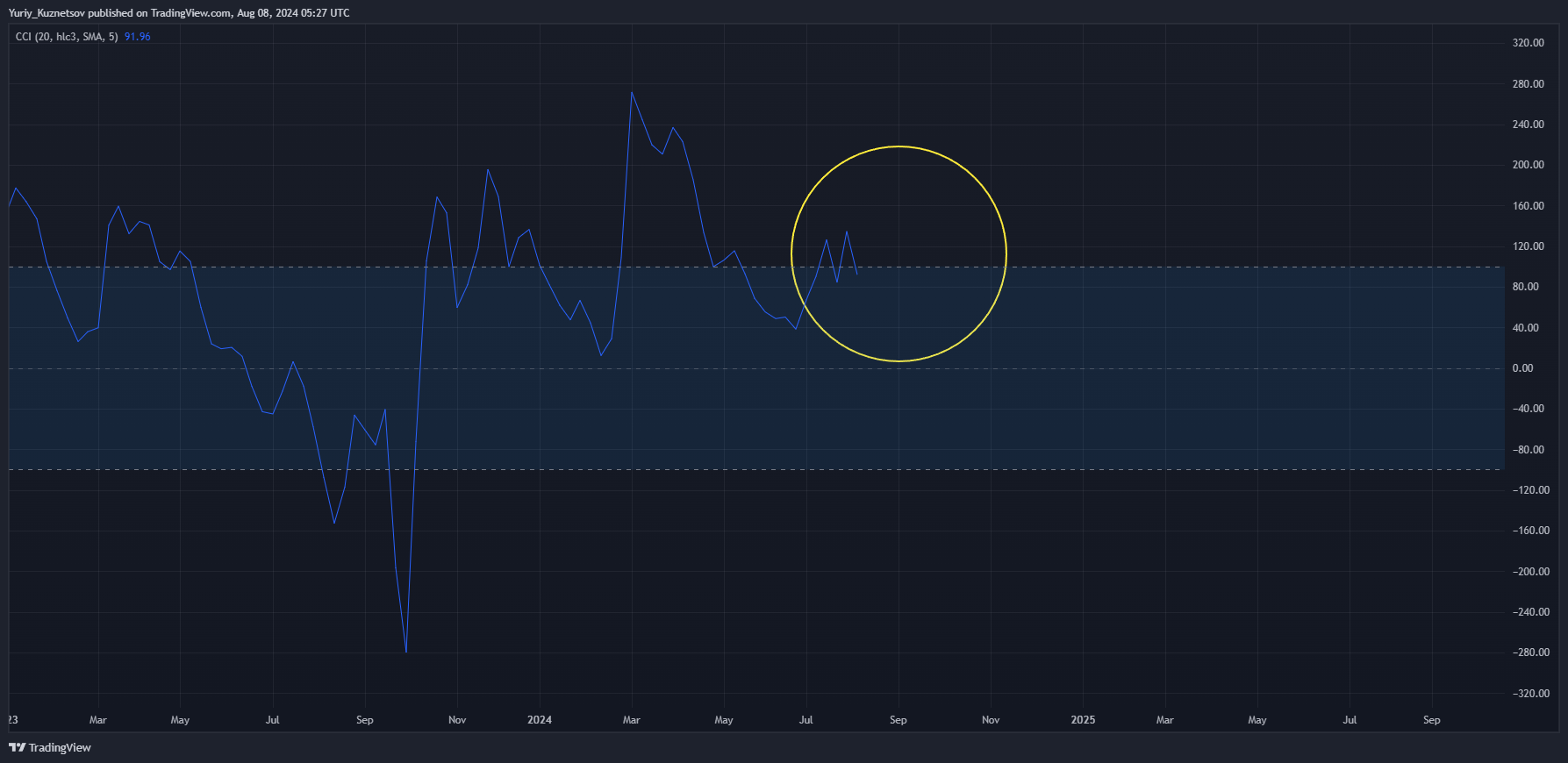Click the 320.00 price scale label
1568x763 pixels.
[1528, 43]
